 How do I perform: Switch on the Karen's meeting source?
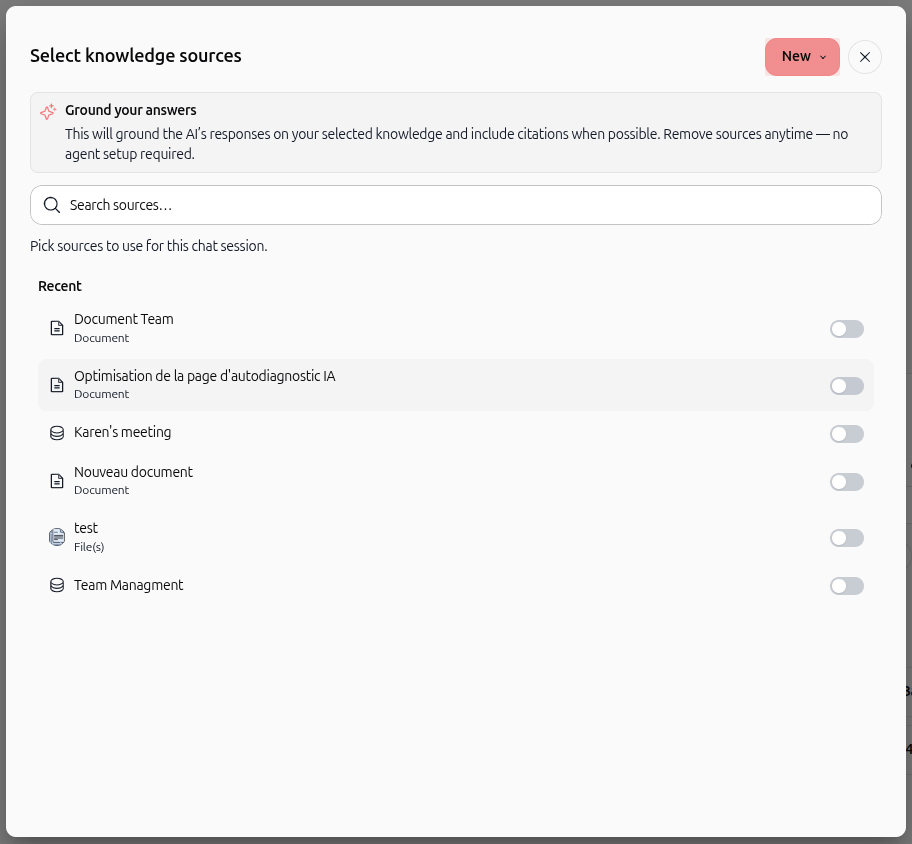tap(846, 434)
